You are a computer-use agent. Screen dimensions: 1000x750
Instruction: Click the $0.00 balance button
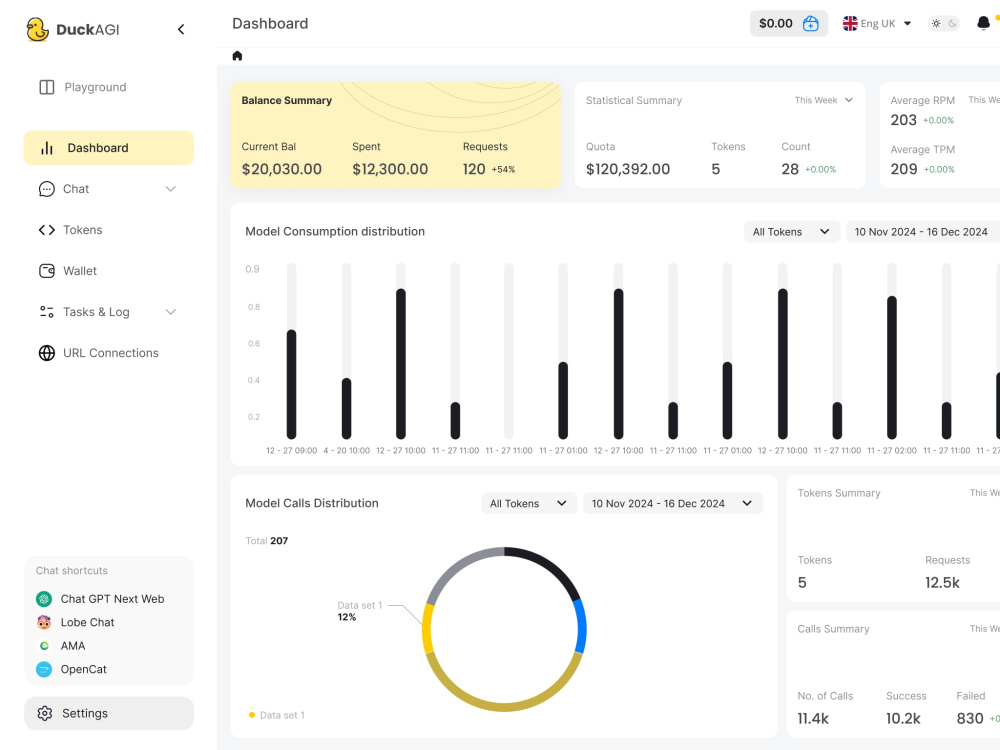789,24
